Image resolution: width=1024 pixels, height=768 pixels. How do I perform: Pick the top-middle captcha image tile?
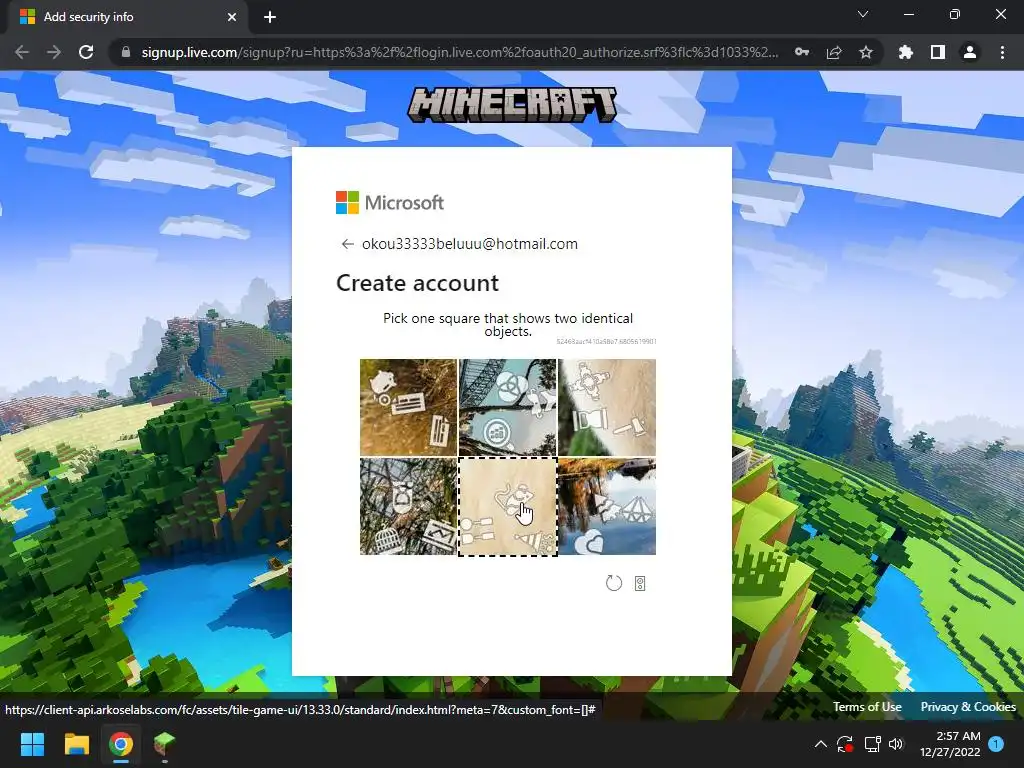tap(507, 407)
